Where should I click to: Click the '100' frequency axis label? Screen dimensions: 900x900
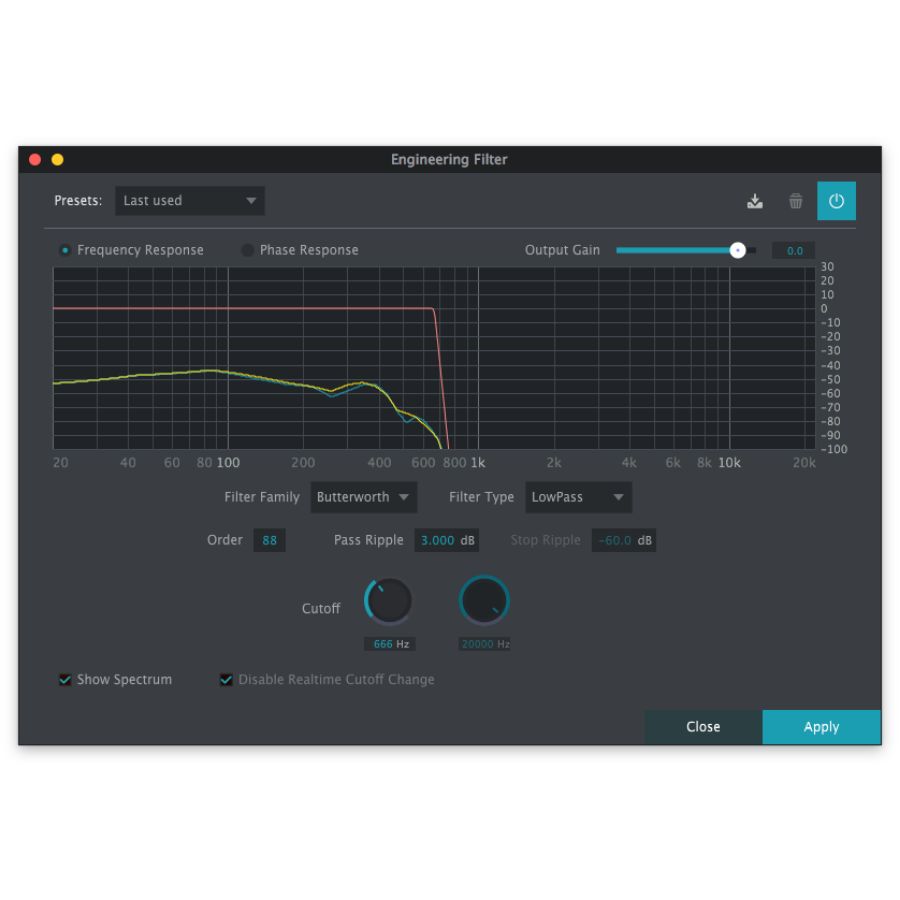pyautogui.click(x=228, y=463)
